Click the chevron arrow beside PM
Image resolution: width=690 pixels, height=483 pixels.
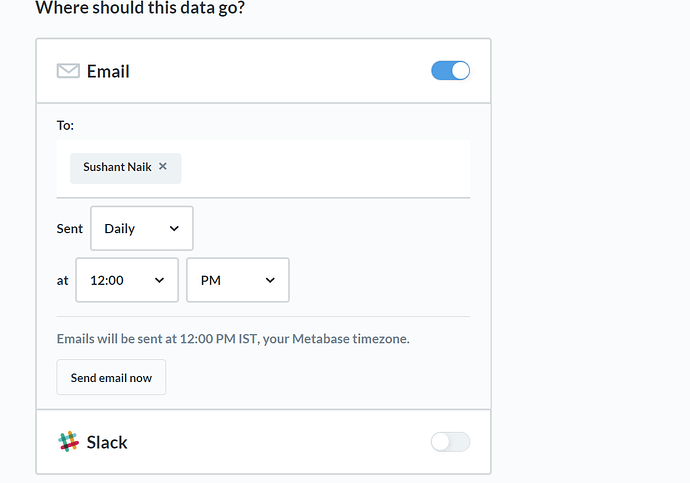click(x=270, y=280)
